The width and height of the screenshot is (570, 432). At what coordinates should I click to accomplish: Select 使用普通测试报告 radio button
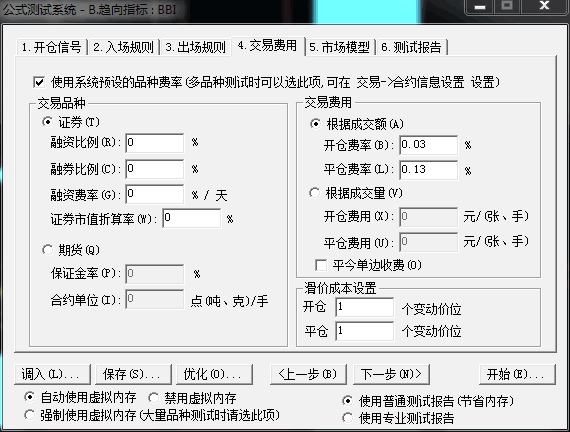348,401
